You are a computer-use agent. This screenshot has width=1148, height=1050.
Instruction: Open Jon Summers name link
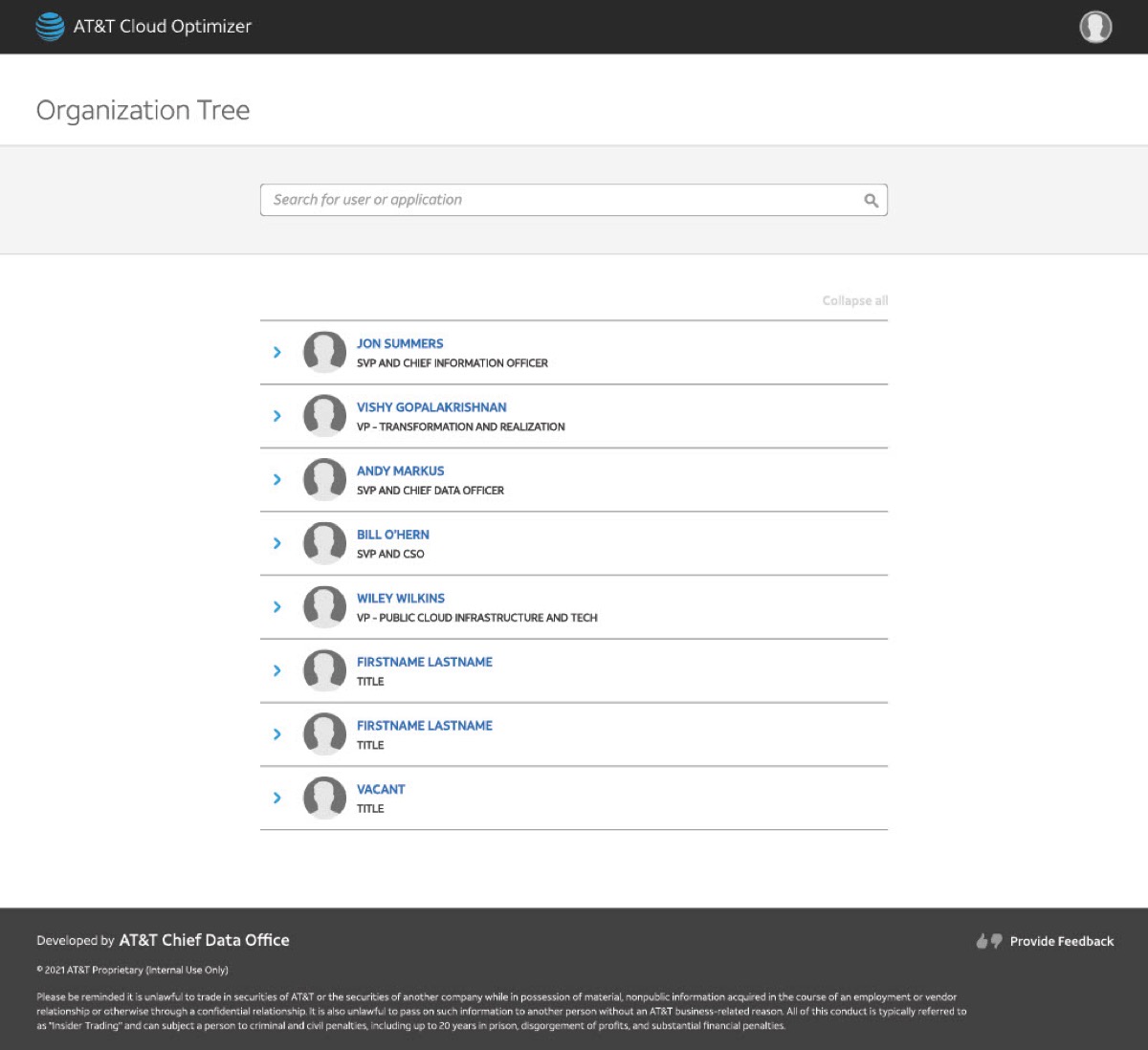pyautogui.click(x=400, y=343)
